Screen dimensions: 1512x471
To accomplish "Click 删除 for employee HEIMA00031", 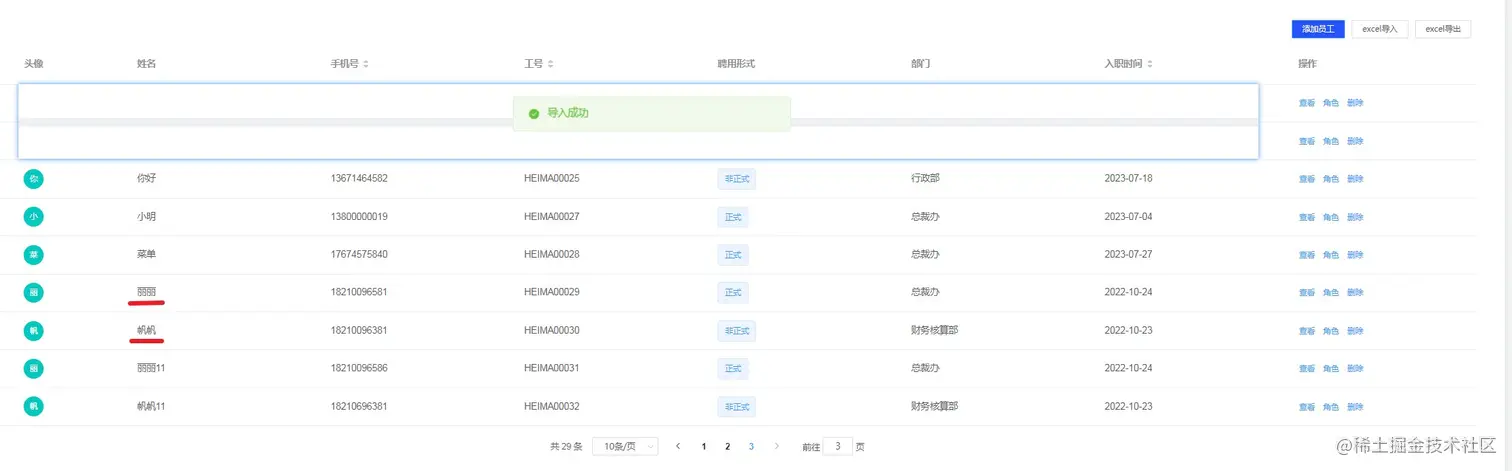I will 1355,369.
